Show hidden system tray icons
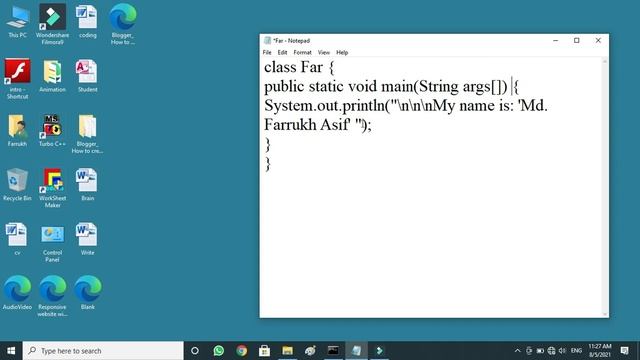 click(518, 351)
